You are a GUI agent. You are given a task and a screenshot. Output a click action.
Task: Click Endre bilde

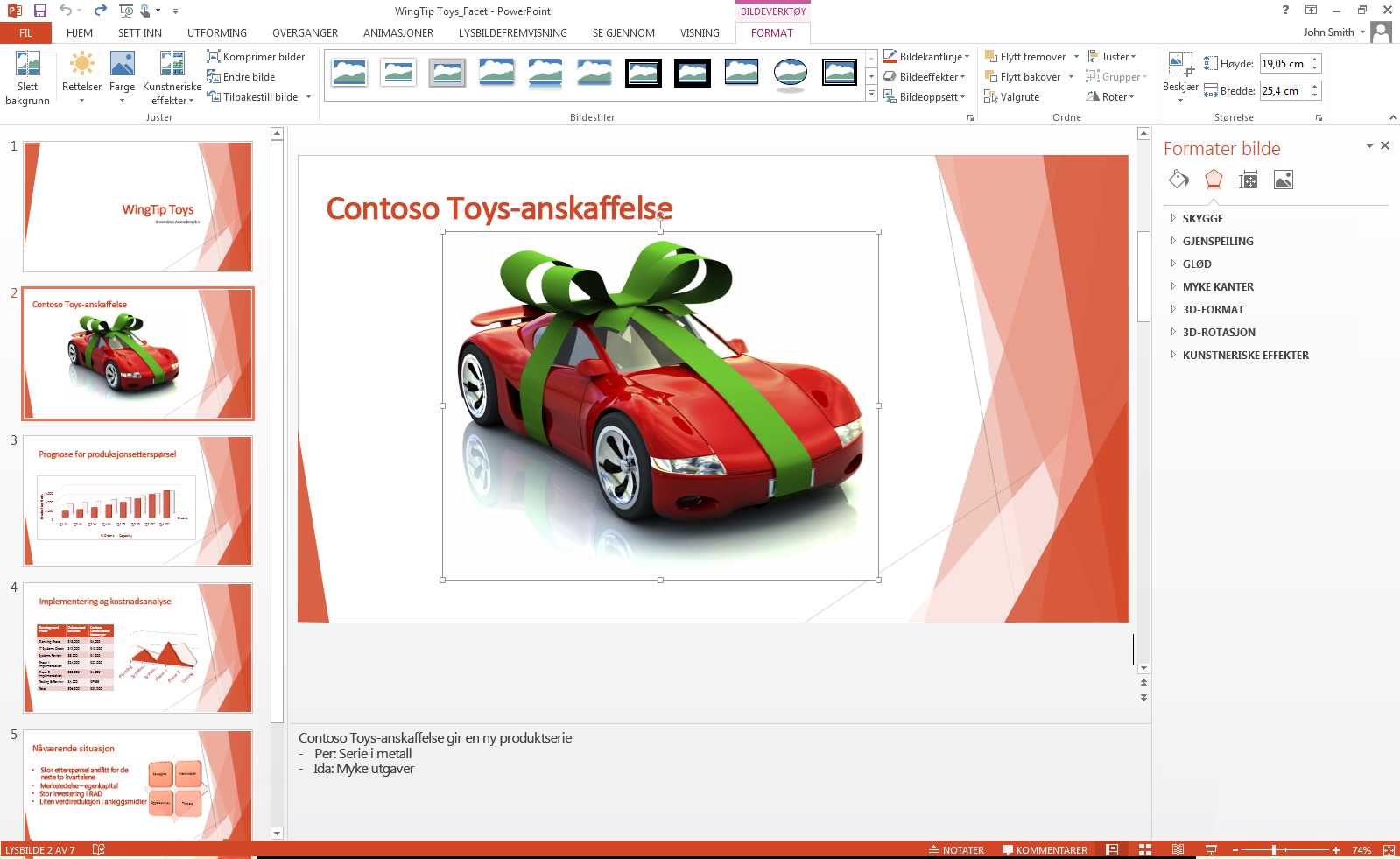click(241, 77)
